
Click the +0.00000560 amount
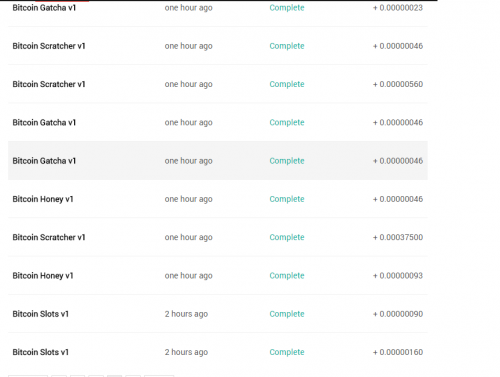[x=398, y=84]
